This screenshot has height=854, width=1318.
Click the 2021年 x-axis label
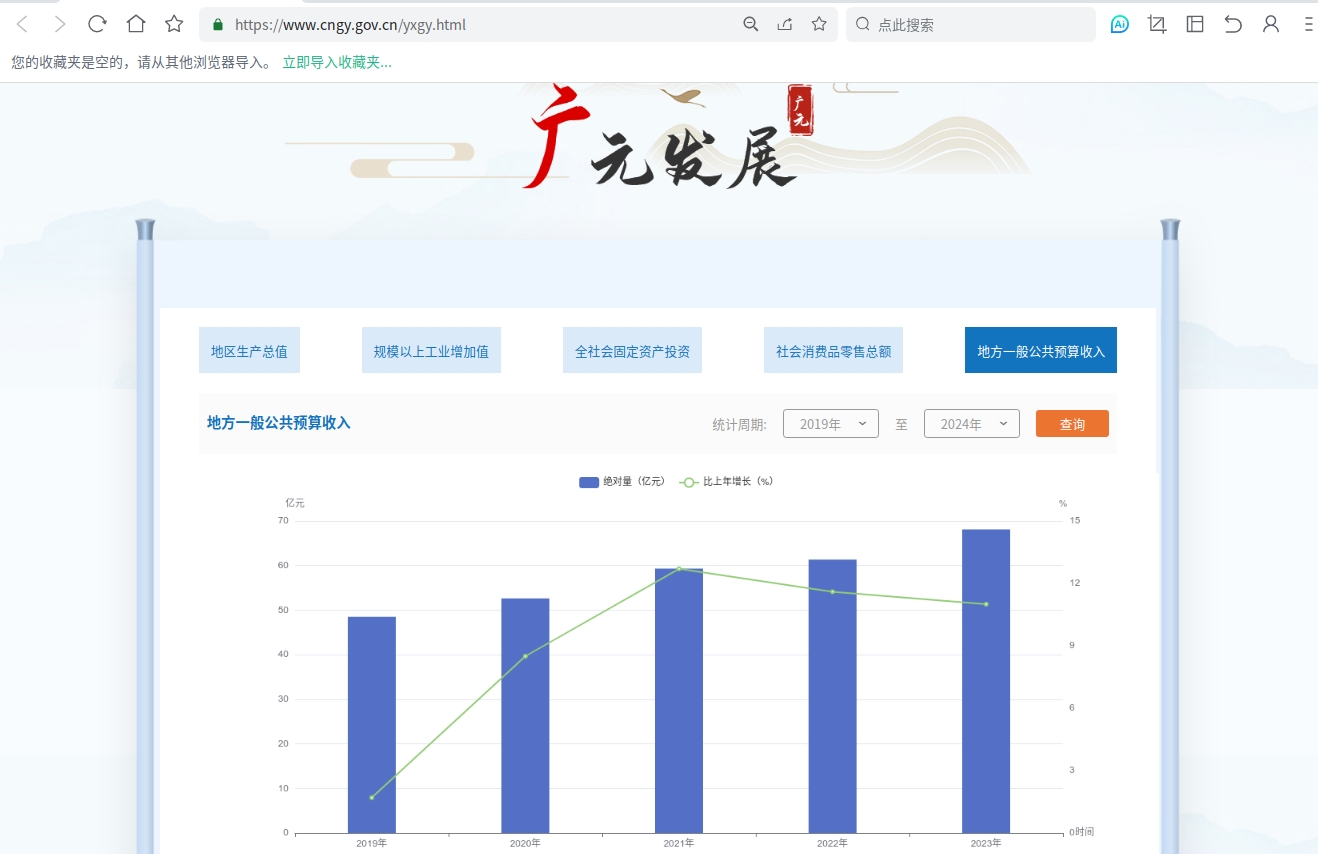[x=679, y=843]
